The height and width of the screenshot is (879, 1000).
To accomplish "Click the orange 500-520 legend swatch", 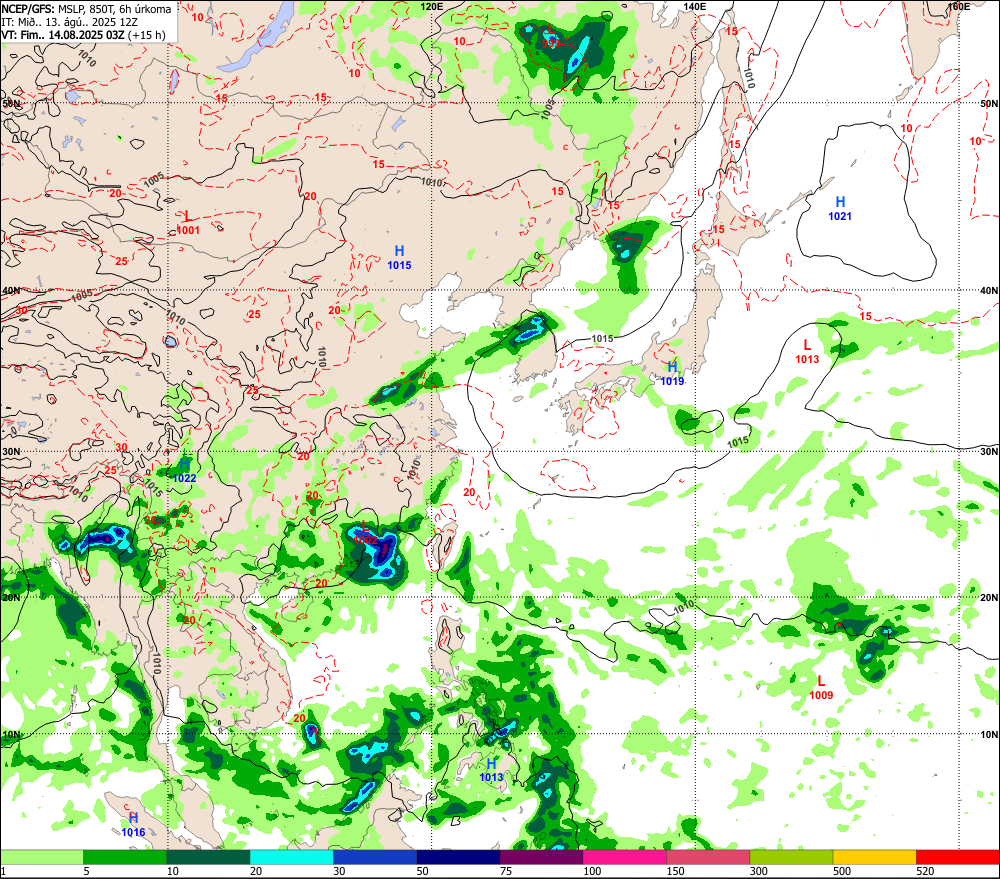I will 874,857.
